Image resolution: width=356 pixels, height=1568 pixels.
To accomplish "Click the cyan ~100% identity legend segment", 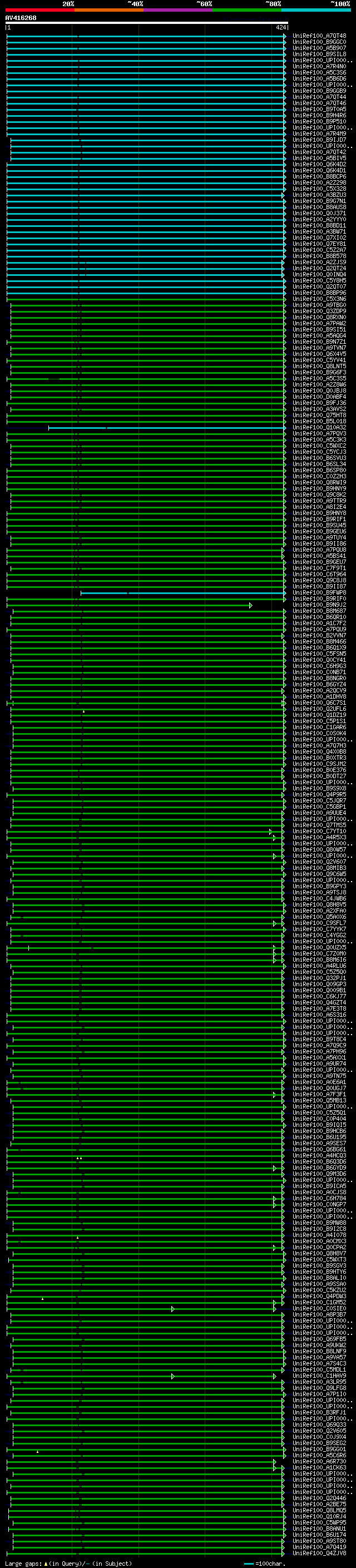I will point(316,10).
